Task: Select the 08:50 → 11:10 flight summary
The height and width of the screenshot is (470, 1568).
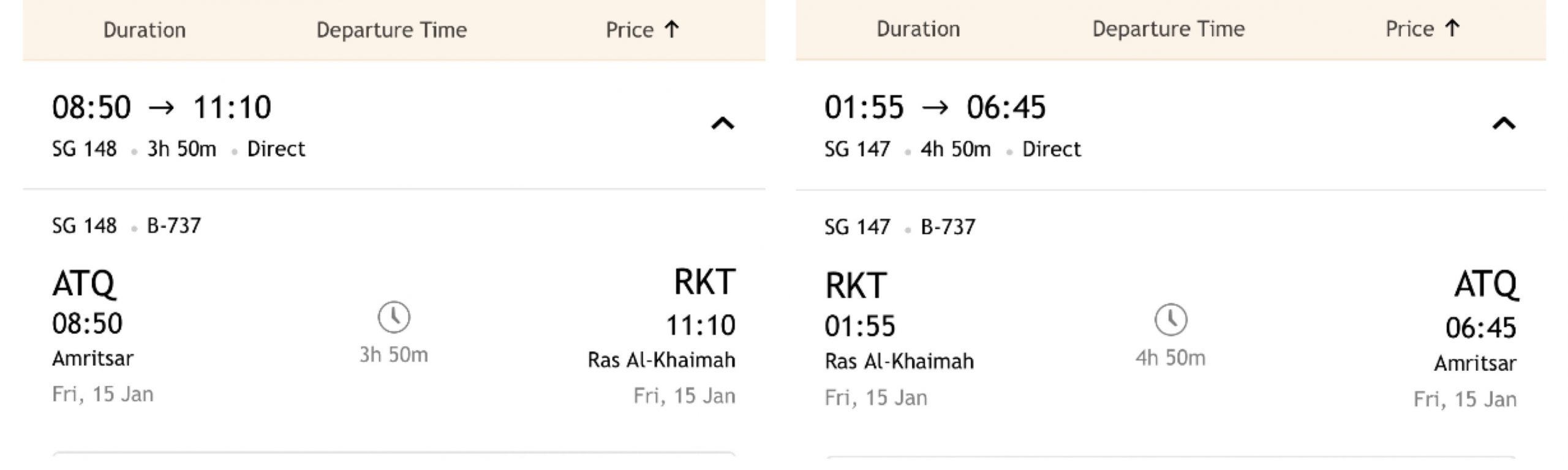Action: pos(394,126)
